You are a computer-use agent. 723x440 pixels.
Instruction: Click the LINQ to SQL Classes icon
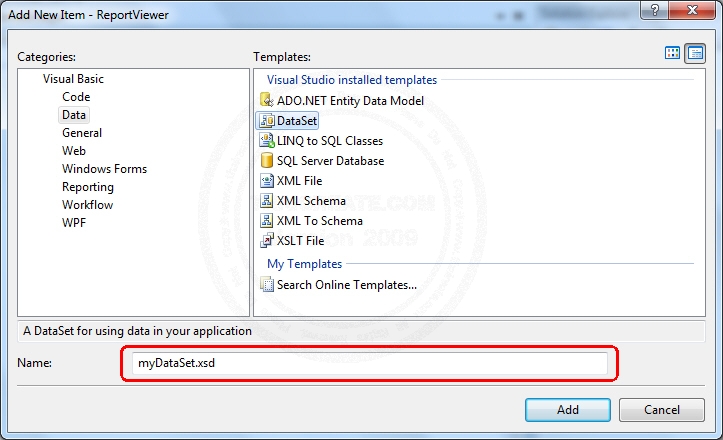click(x=267, y=140)
